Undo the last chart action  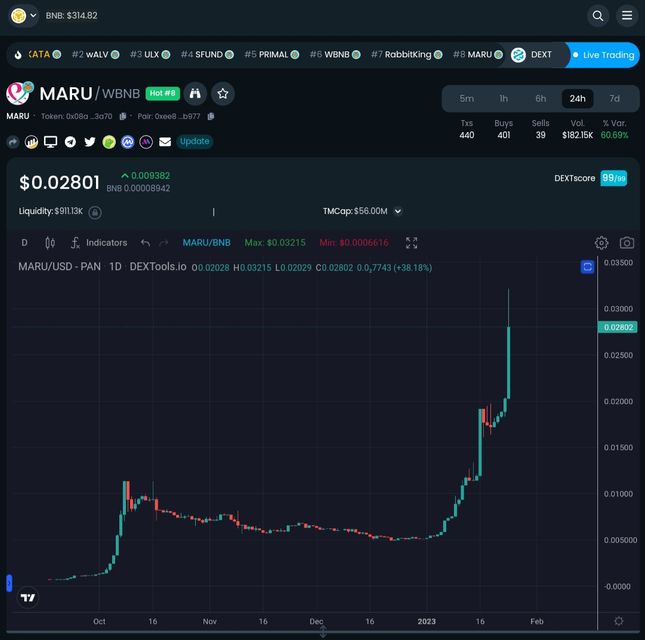[x=145, y=243]
